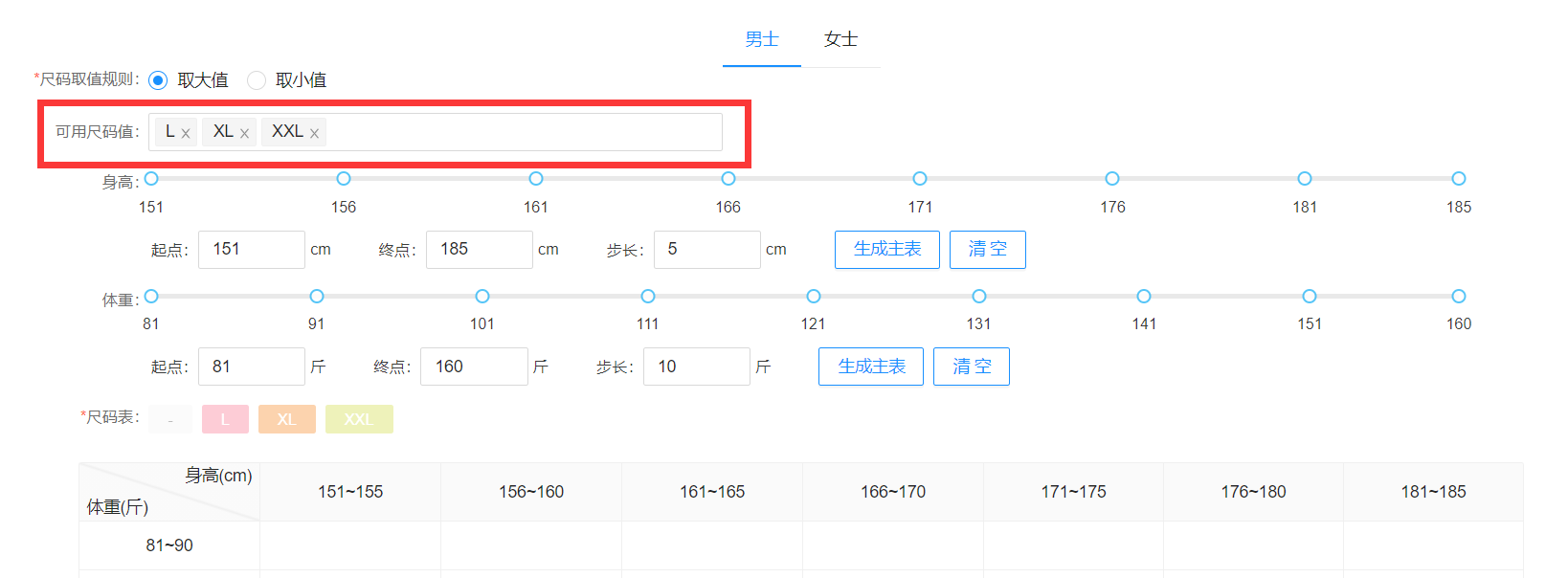1568x578 pixels.
Task: Click weight slider handle at 160
Action: click(1459, 297)
